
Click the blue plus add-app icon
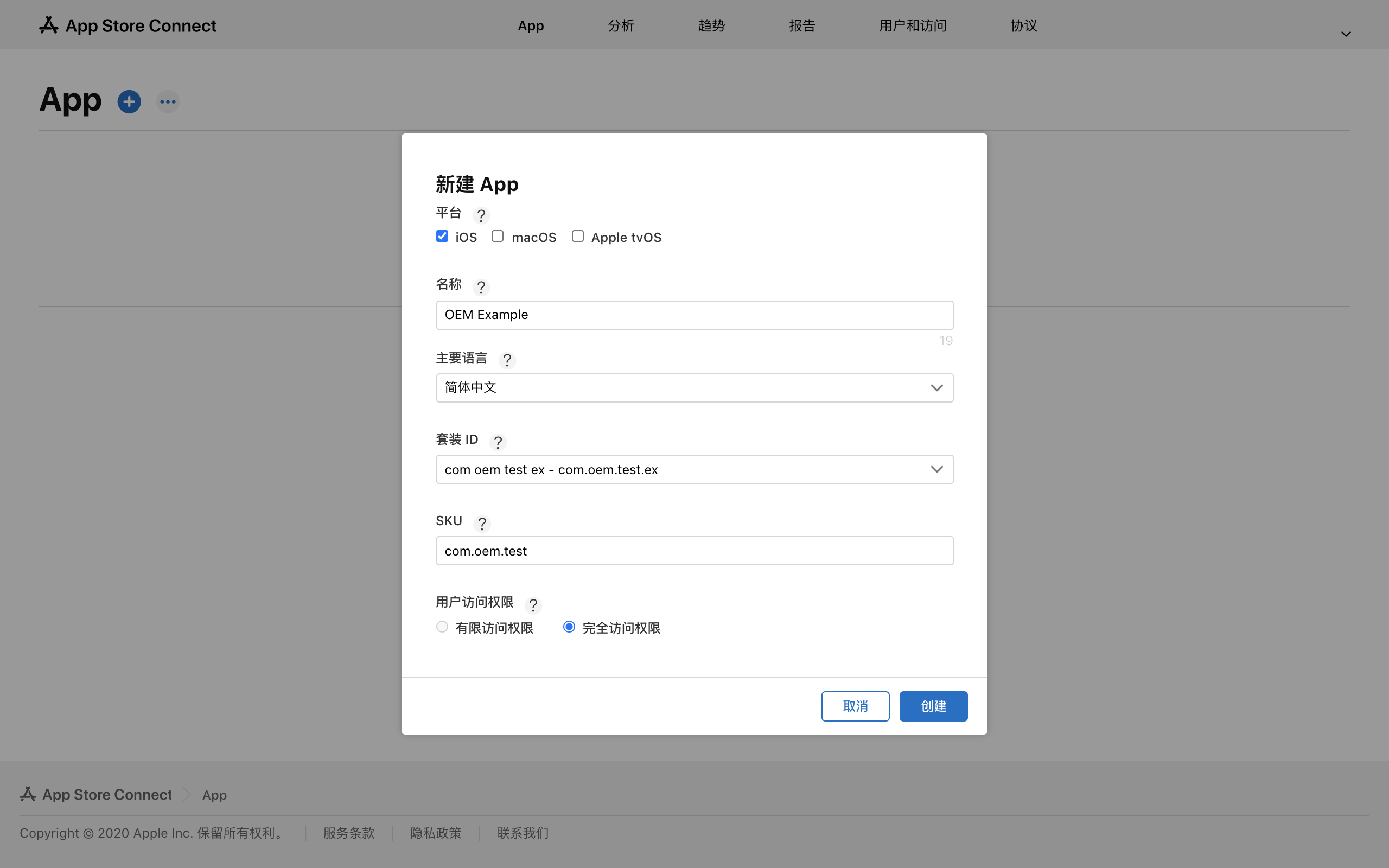[129, 102]
